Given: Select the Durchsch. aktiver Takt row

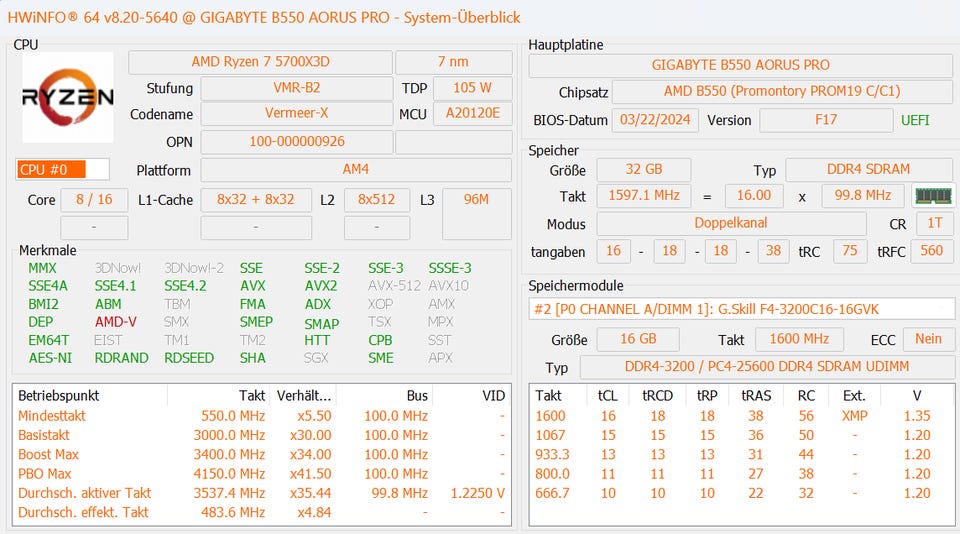Looking at the screenshot, I should coord(261,493).
